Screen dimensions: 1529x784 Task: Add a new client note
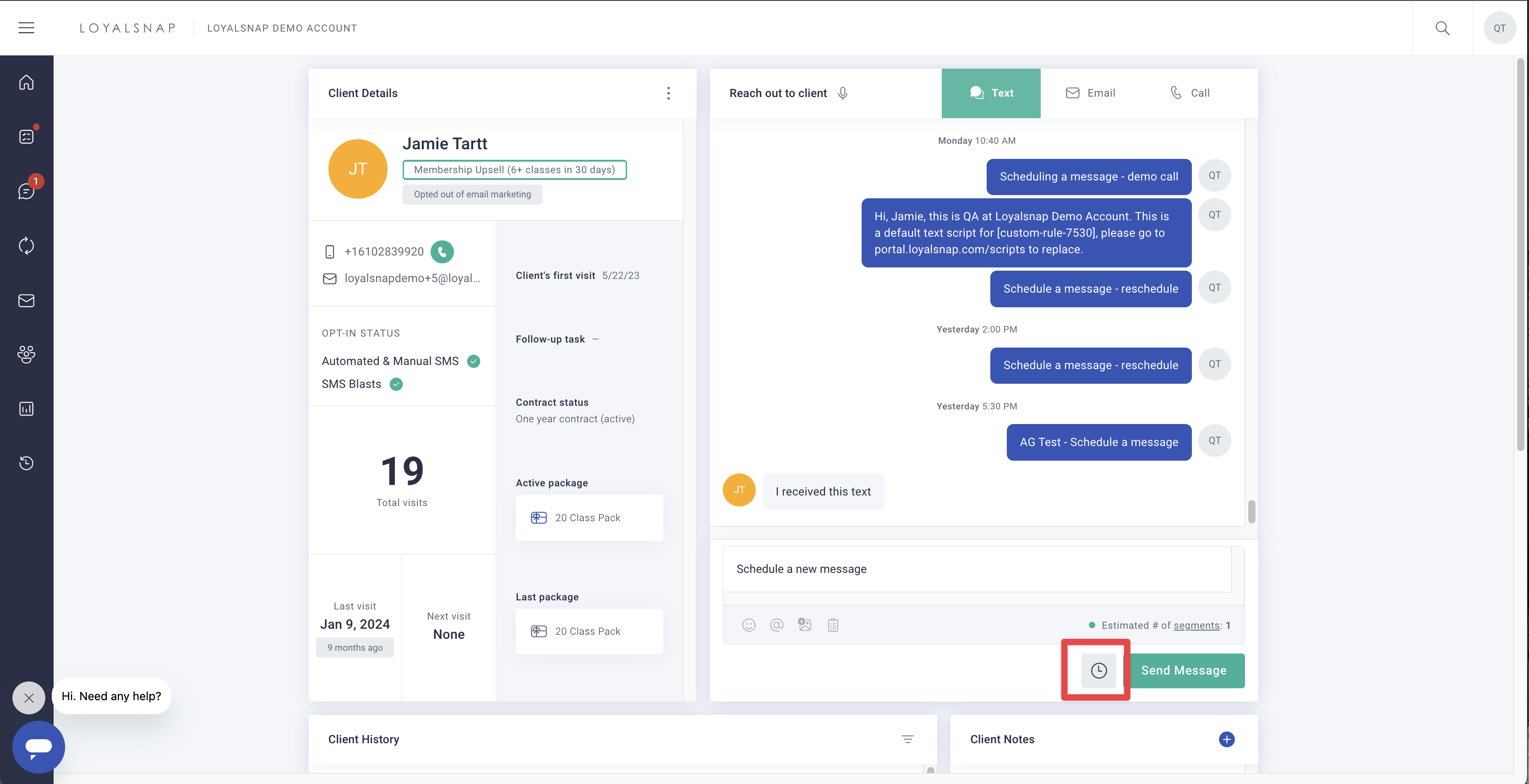(x=1226, y=739)
